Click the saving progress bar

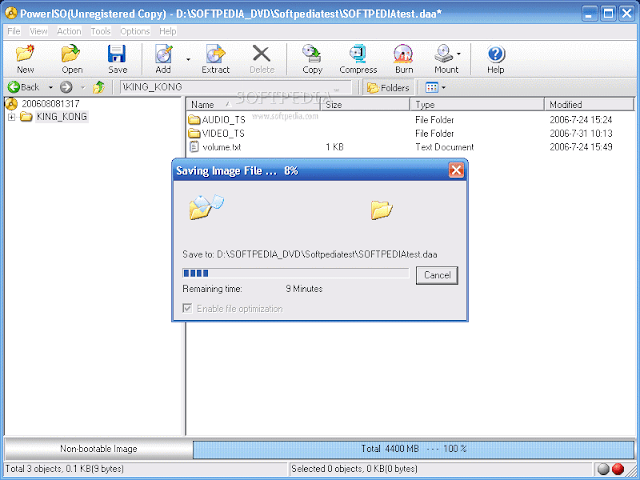(x=296, y=273)
